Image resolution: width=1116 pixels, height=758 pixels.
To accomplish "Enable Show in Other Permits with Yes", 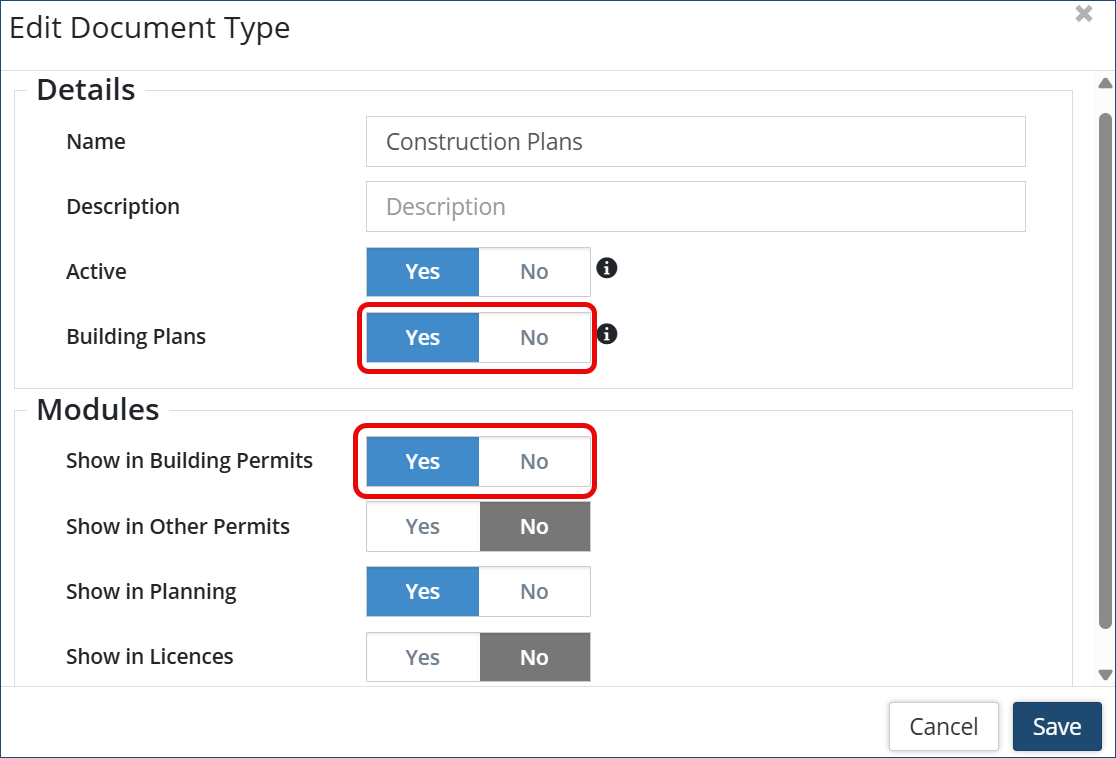I will (423, 527).
